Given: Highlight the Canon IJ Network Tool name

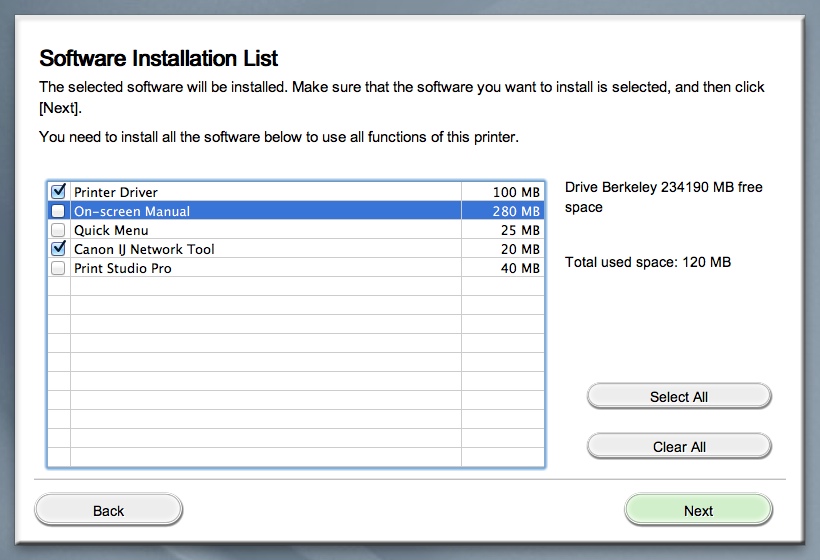Looking at the screenshot, I should [x=144, y=249].
